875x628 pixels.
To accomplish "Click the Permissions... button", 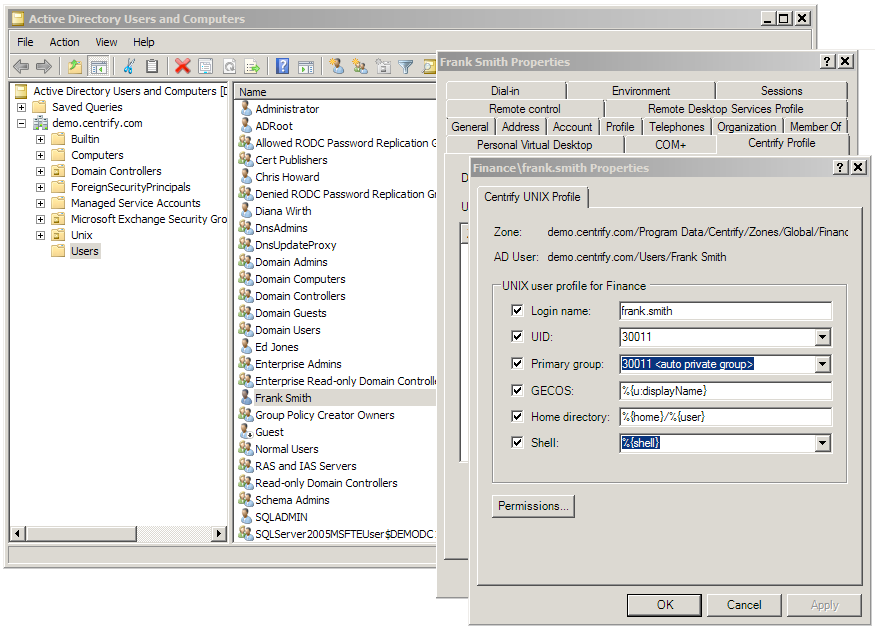I will click(x=533, y=506).
